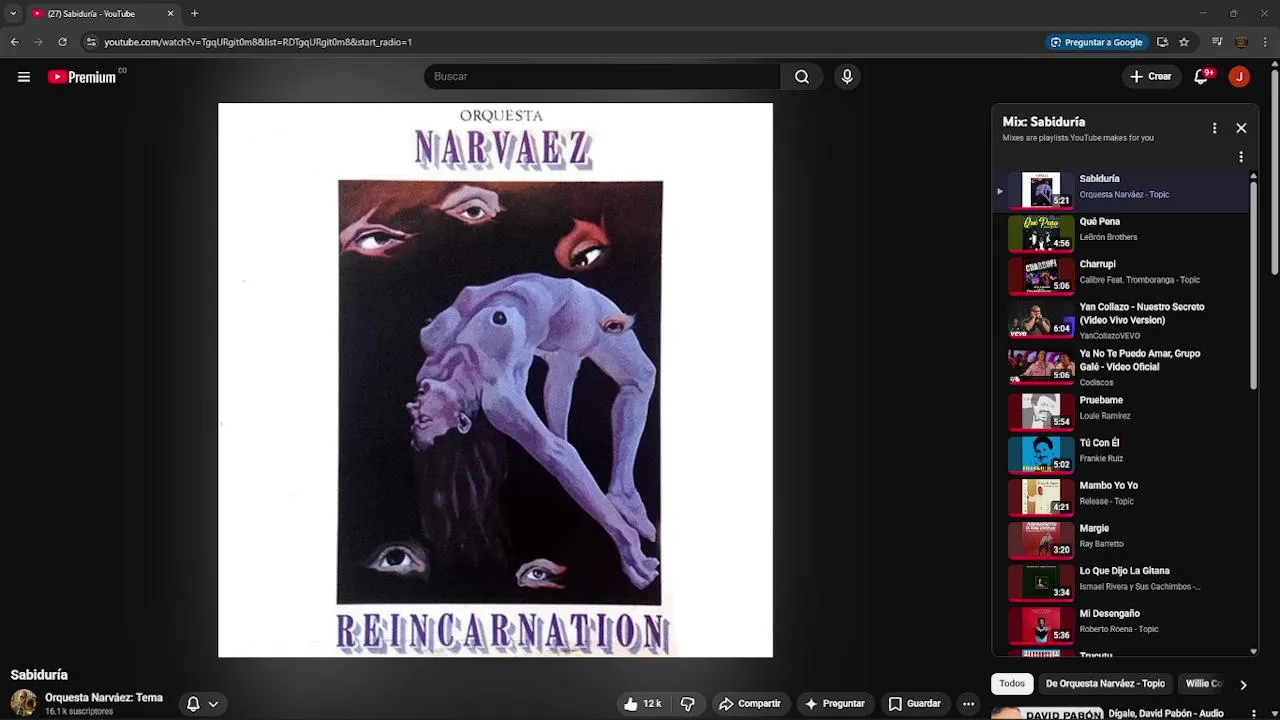Viewport: 1280px width, 720px height.
Task: Open Orquesta Narváez channel avatar
Action: 23,703
